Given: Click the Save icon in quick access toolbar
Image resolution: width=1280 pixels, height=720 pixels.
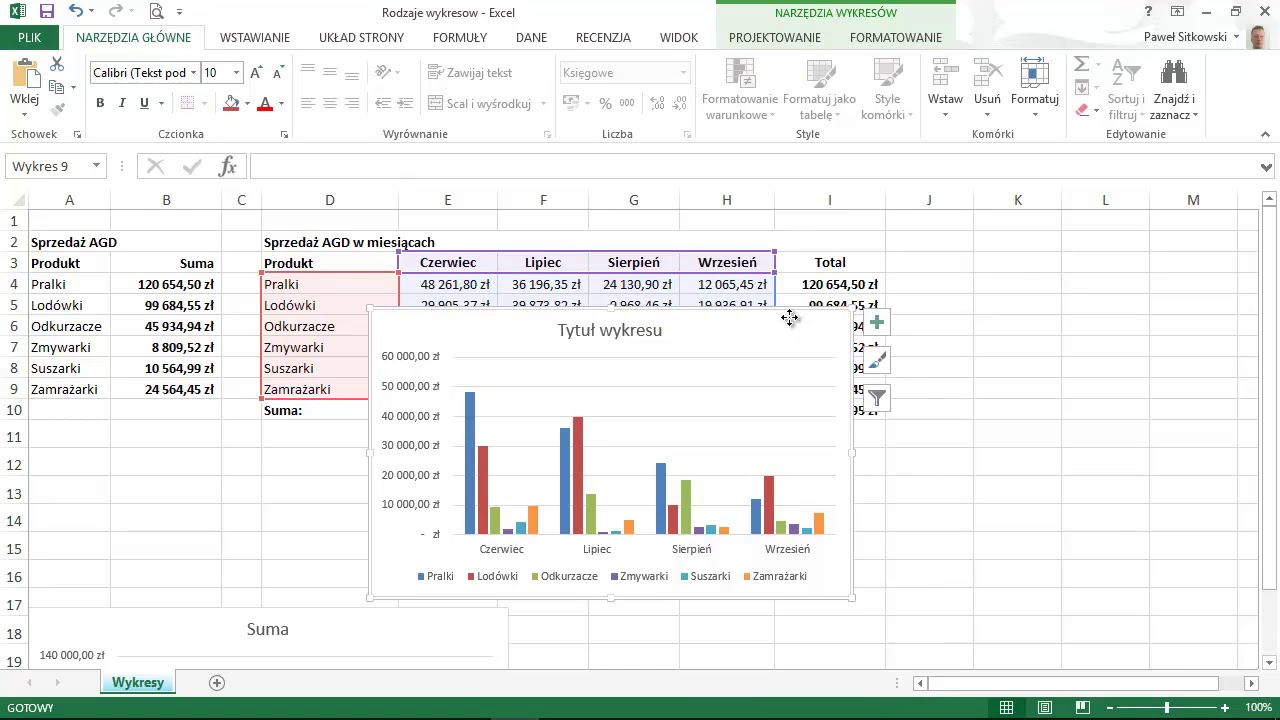Looking at the screenshot, I should pyautogui.click(x=46, y=12).
